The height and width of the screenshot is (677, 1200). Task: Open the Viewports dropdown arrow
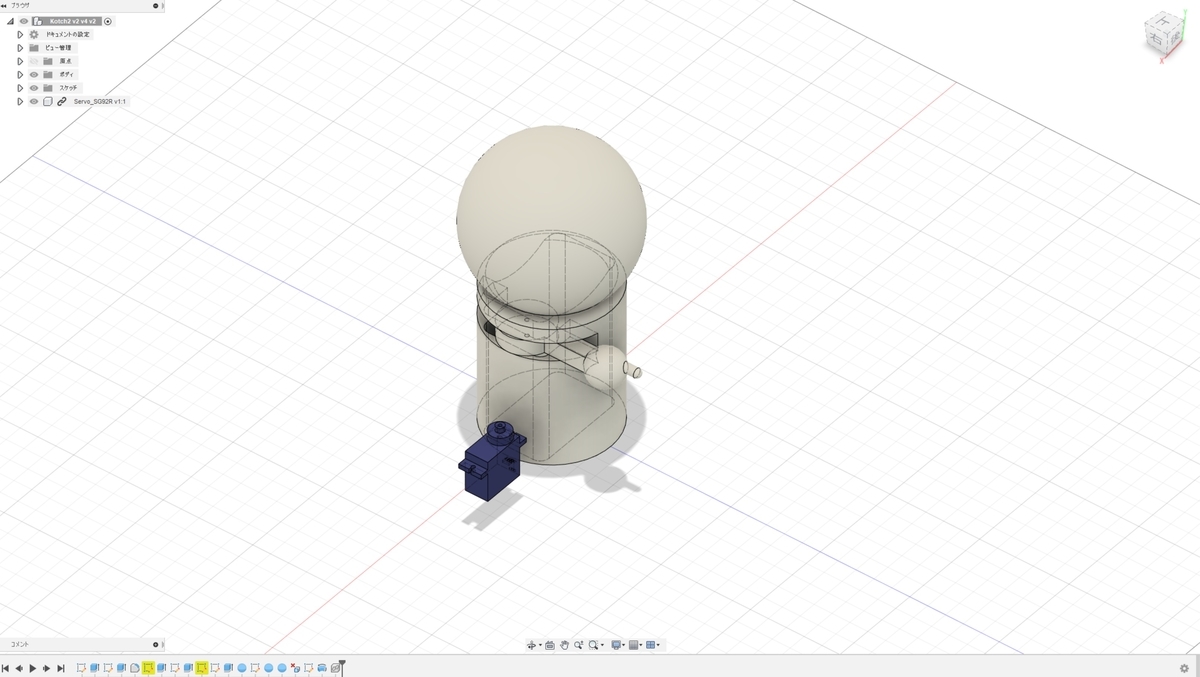coord(658,645)
